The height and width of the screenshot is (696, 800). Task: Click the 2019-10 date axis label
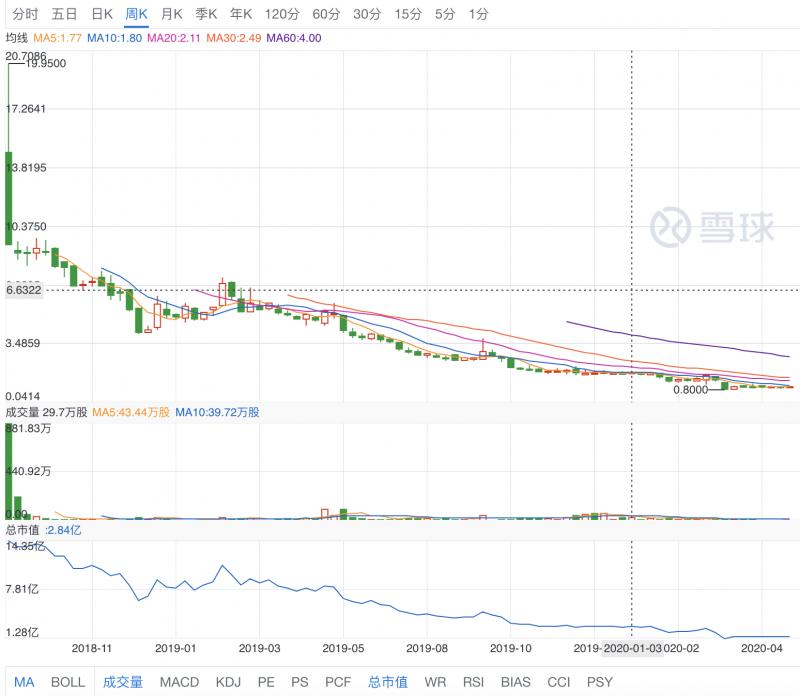[510, 649]
